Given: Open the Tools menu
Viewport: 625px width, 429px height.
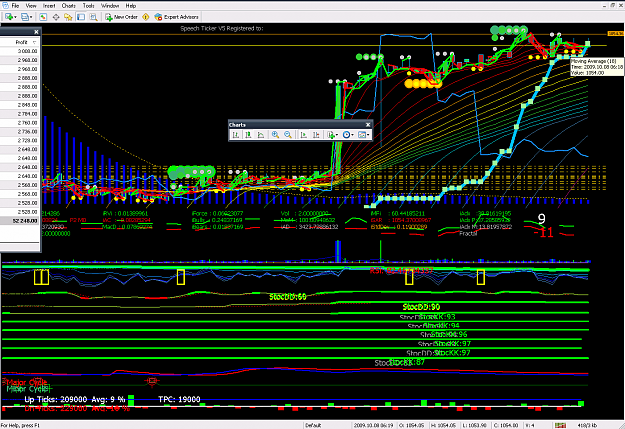Looking at the screenshot, I should click(88, 6).
